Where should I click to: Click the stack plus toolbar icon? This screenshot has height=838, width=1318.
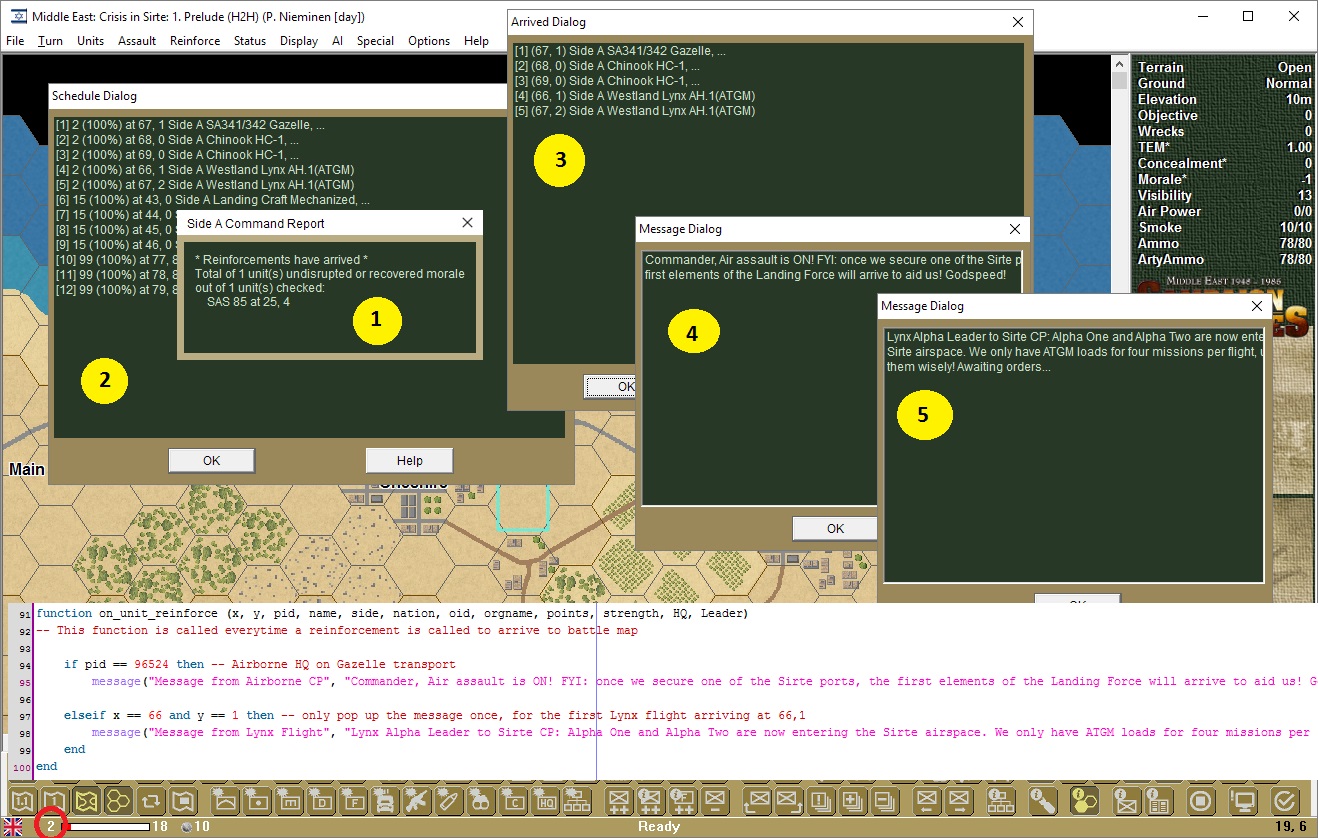tap(853, 800)
